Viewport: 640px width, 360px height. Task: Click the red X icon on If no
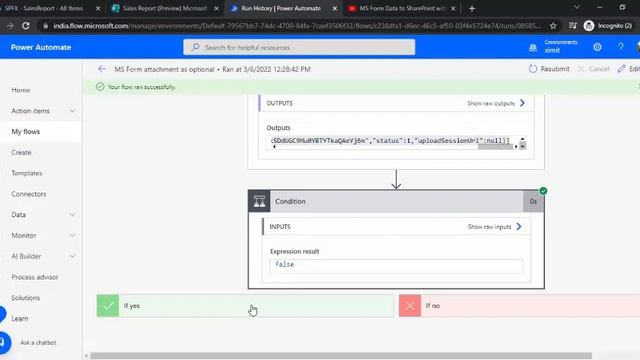(410, 306)
